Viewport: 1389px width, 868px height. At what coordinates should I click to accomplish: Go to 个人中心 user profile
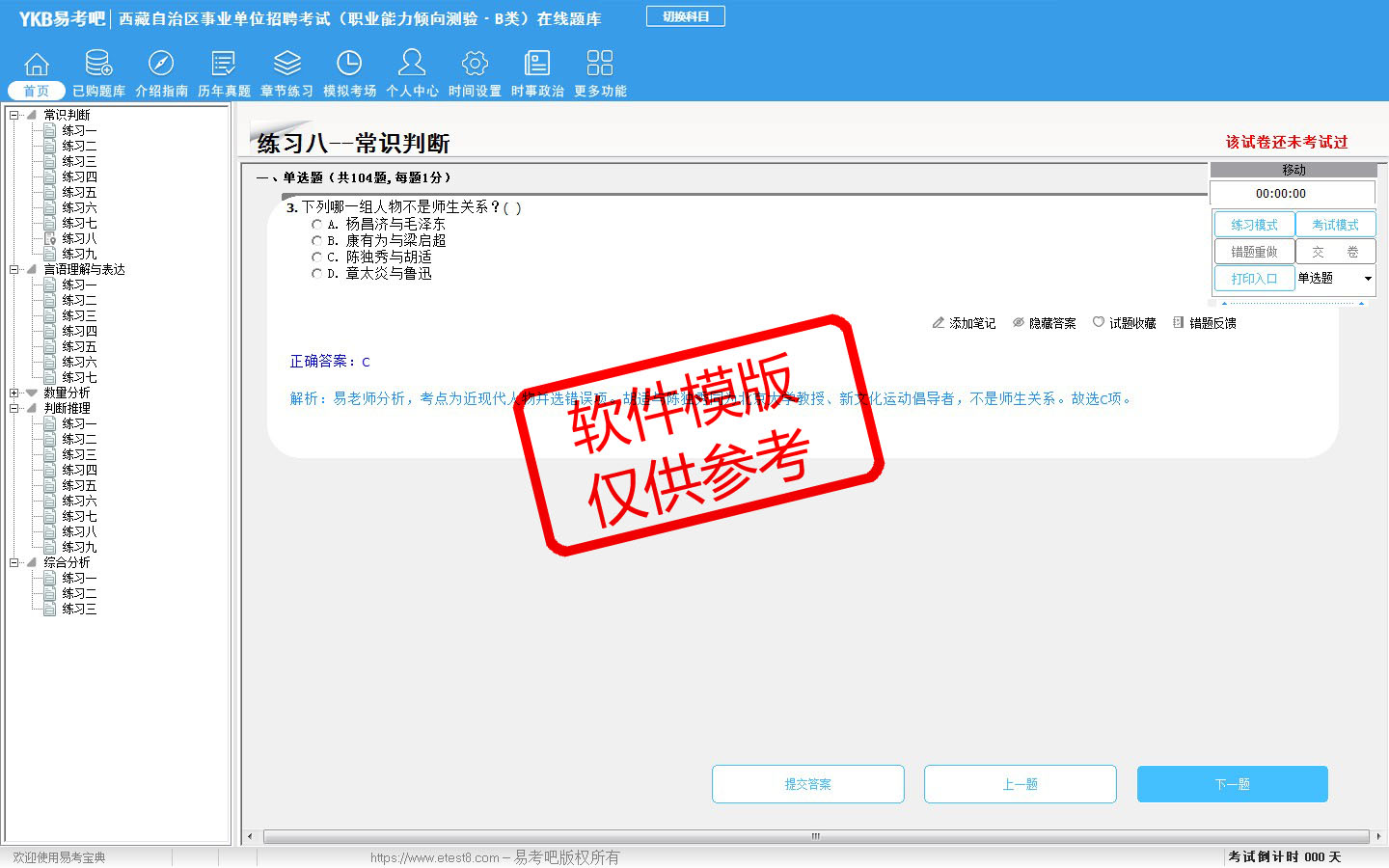tap(412, 65)
